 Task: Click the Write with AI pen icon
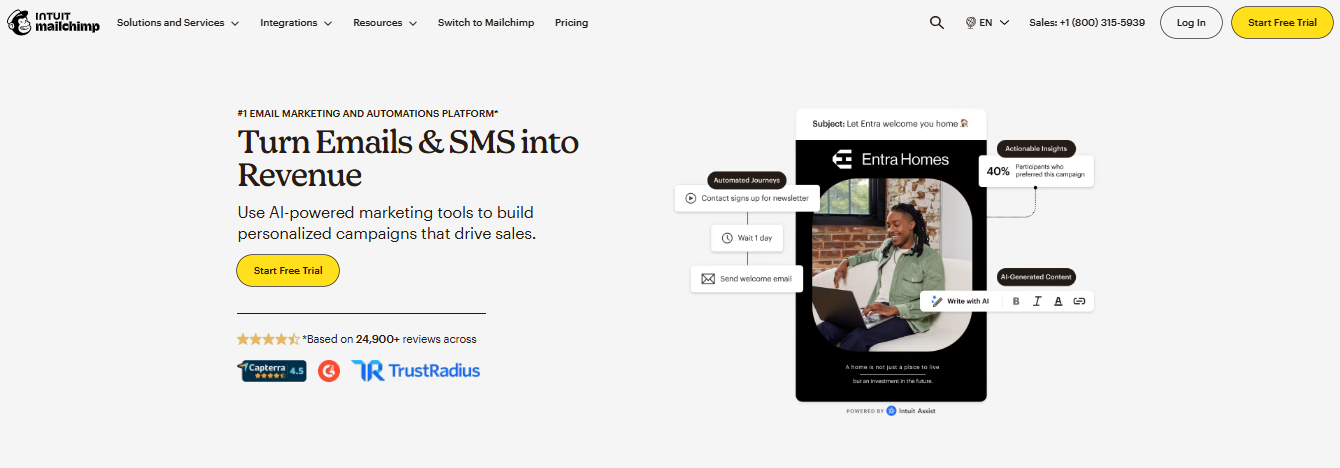point(937,301)
